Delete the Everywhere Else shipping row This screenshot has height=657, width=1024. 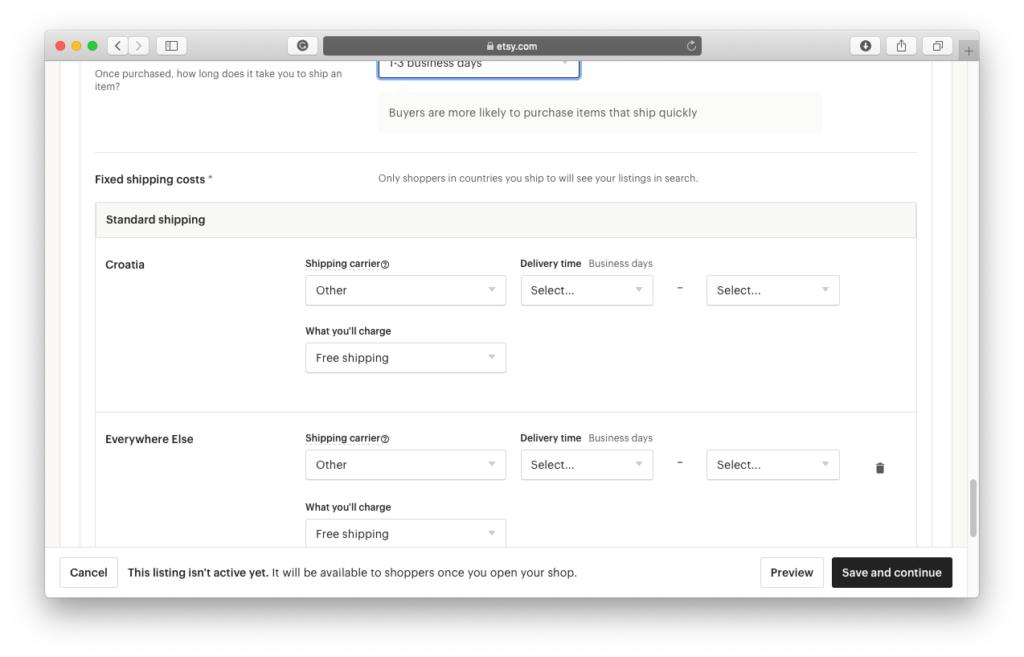click(x=880, y=468)
